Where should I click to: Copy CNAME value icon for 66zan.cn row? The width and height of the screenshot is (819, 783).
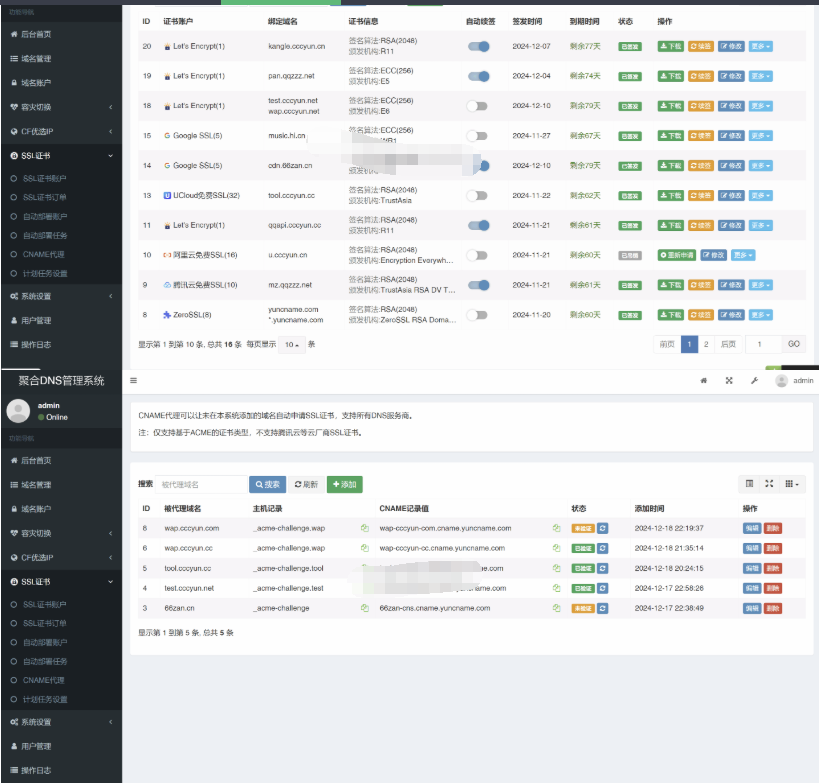click(556, 607)
